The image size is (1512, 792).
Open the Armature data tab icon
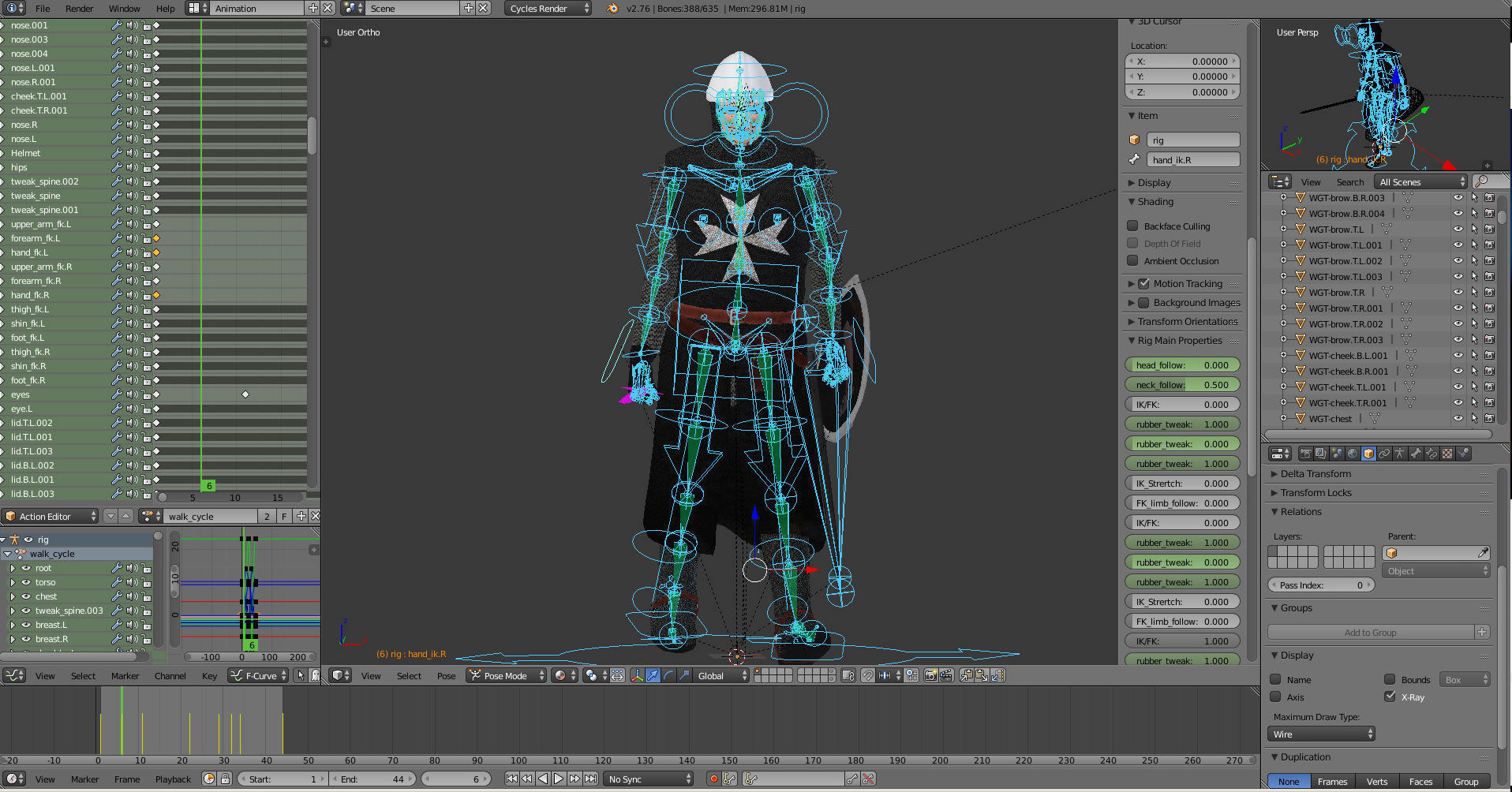(1399, 454)
